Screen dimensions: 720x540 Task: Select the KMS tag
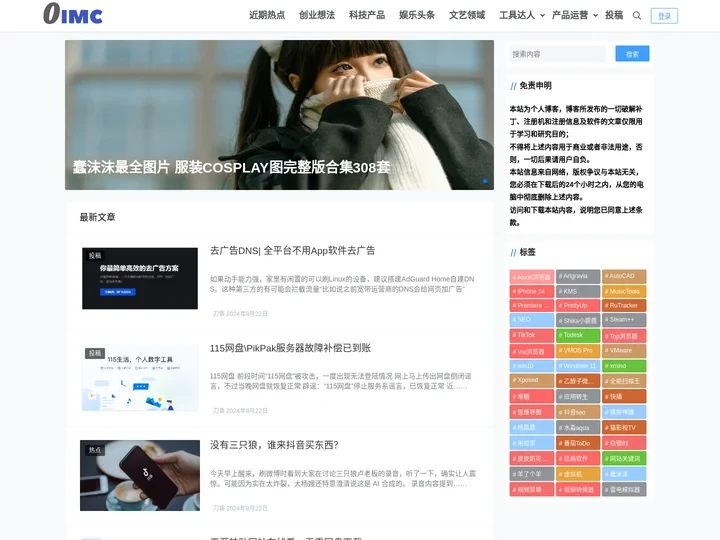[x=578, y=292]
